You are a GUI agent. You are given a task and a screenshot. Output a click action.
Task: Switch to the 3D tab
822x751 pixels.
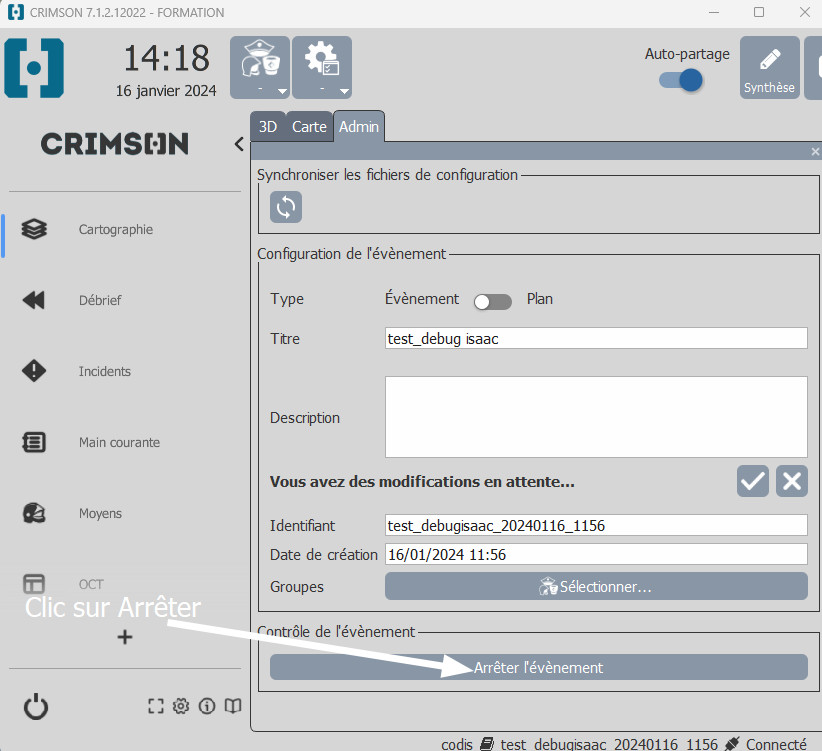tap(268, 127)
